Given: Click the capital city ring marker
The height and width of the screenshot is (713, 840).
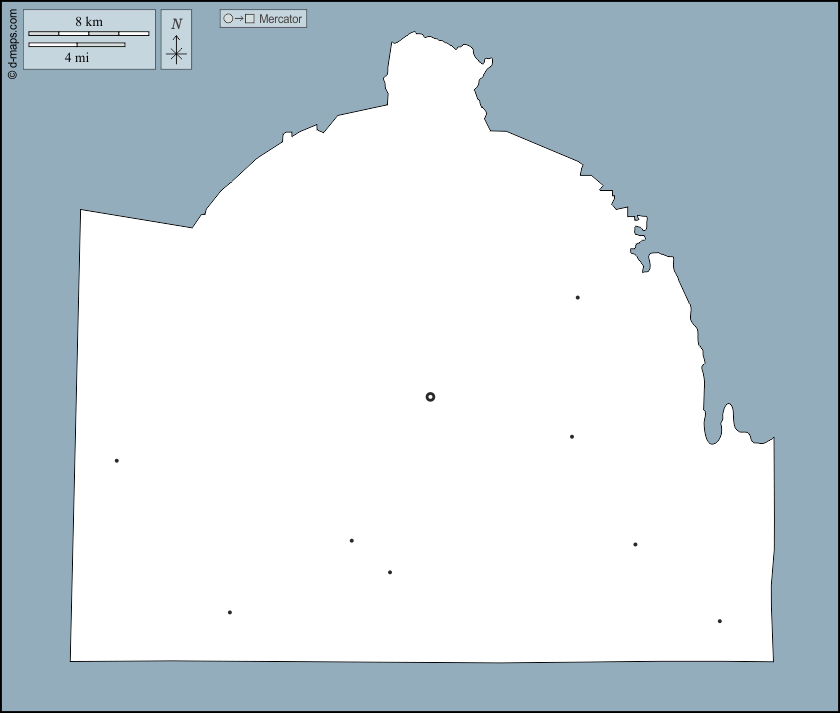Looking at the screenshot, I should (430, 397).
